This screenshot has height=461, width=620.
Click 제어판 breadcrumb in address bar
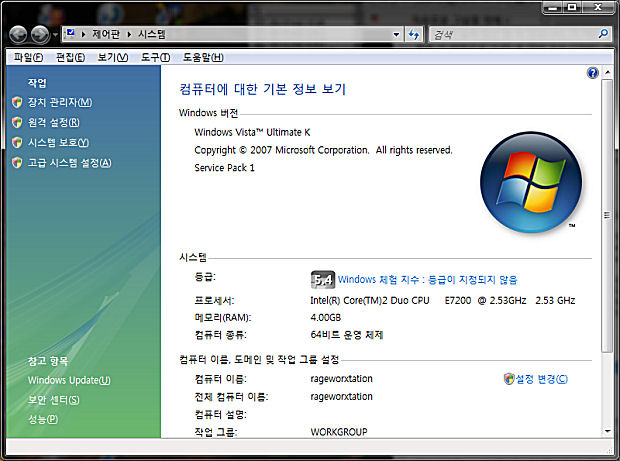tap(106, 34)
